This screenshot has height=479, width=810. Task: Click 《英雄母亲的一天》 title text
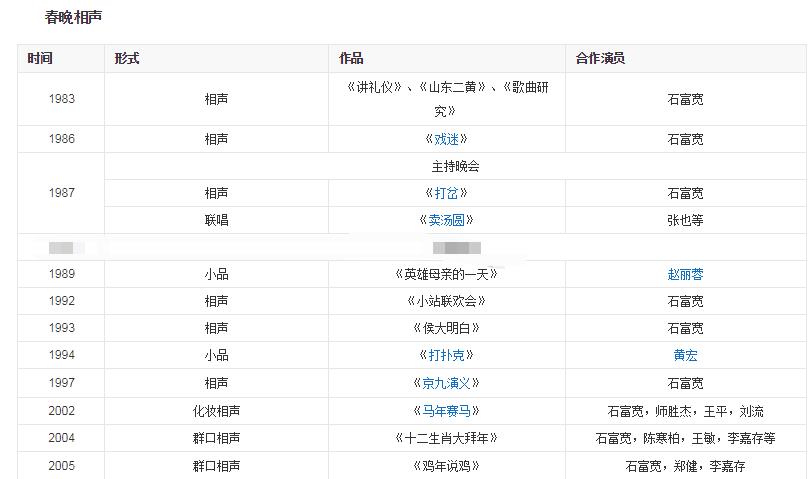pos(446,274)
